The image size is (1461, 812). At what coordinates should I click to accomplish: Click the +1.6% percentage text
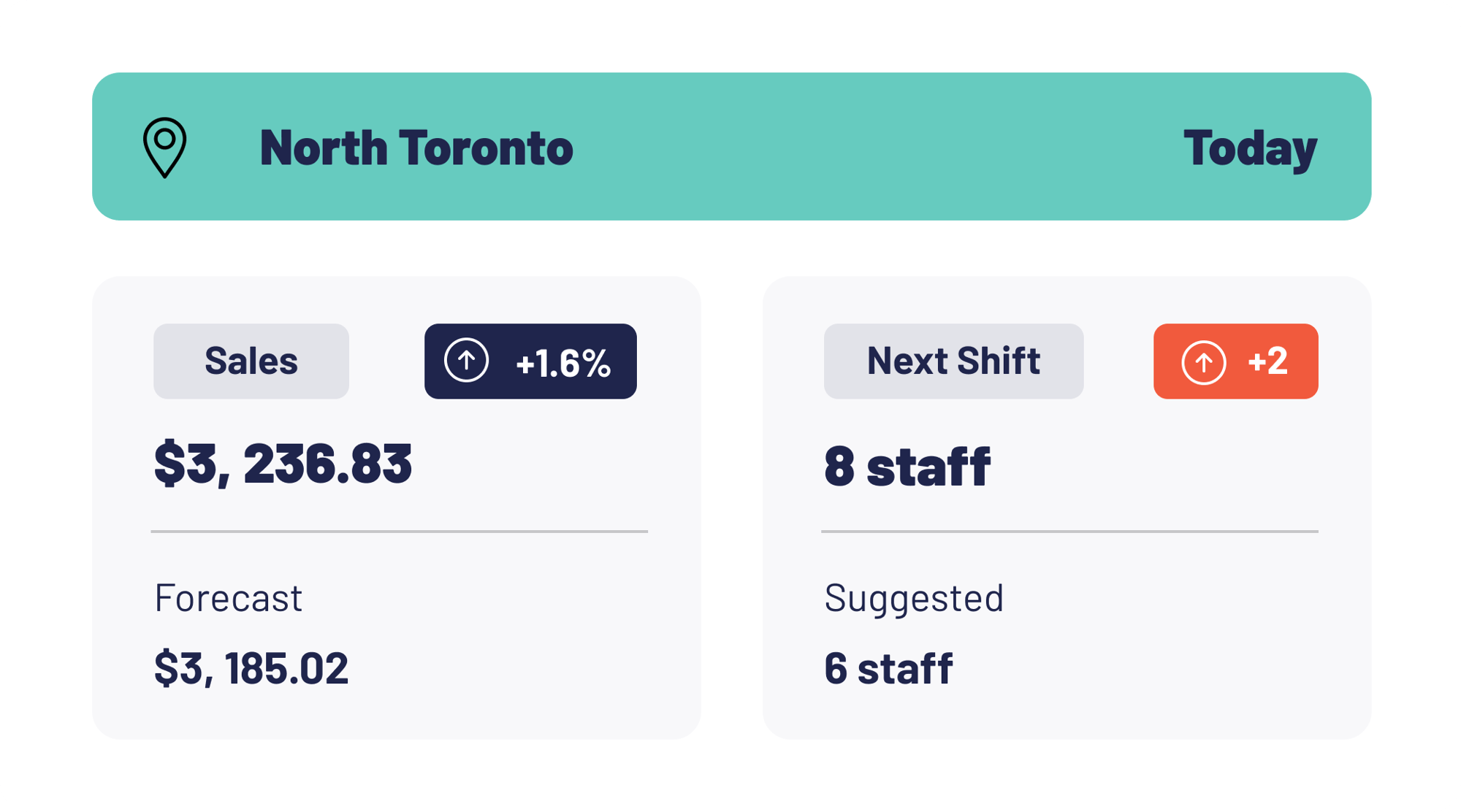point(563,363)
